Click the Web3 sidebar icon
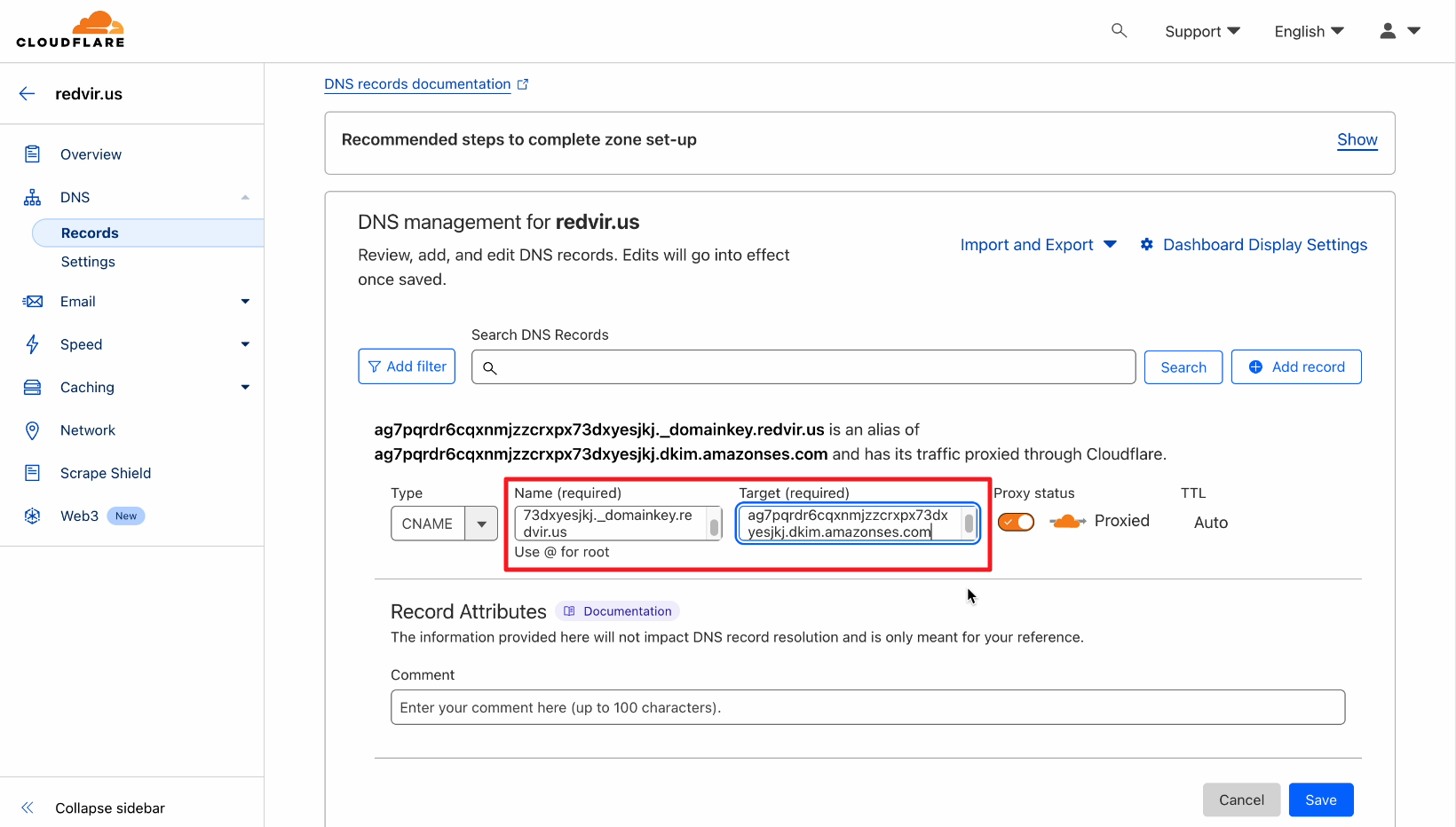Viewport: 1456px width, 827px height. pos(33,516)
